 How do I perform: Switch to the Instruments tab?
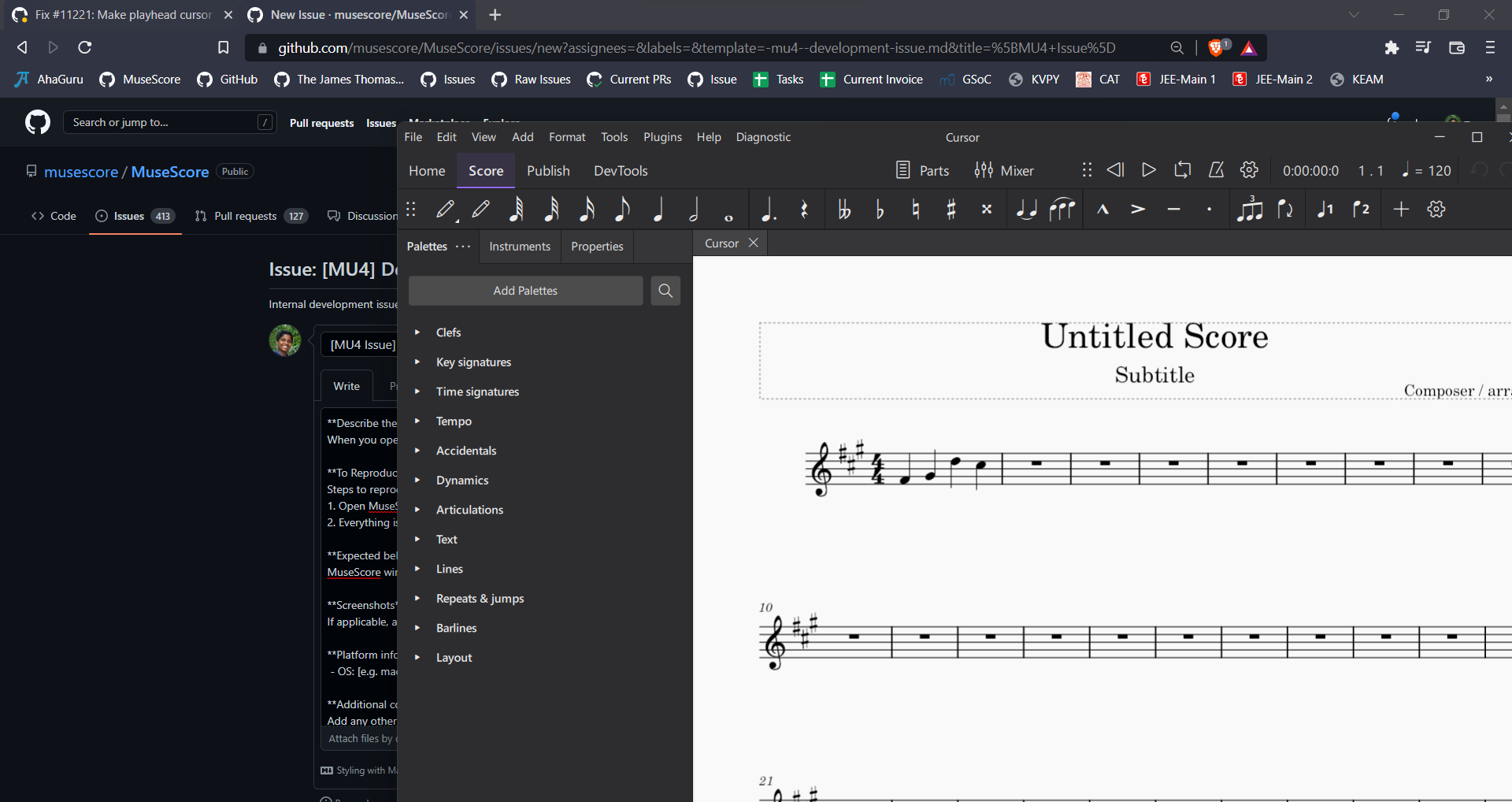(x=520, y=246)
